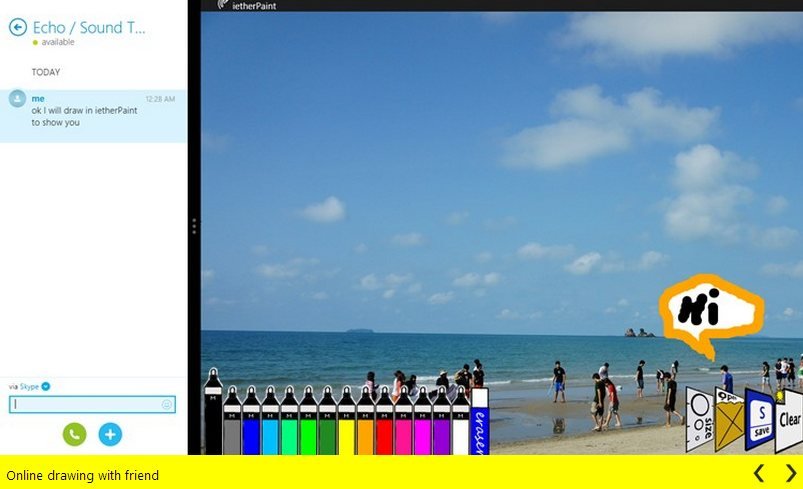Click the 'available' status text

[x=58, y=42]
